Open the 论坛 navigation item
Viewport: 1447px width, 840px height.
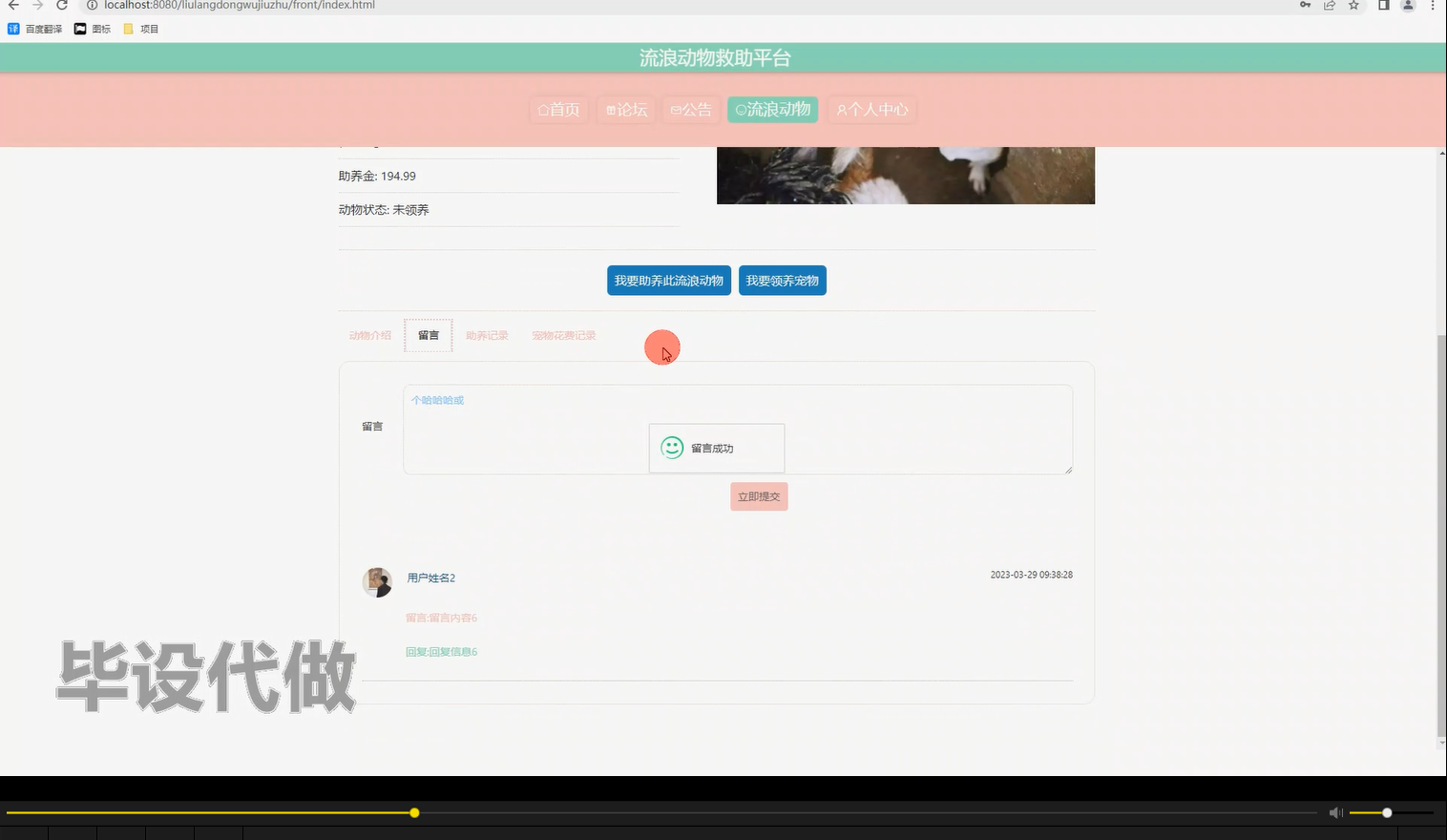coord(626,110)
